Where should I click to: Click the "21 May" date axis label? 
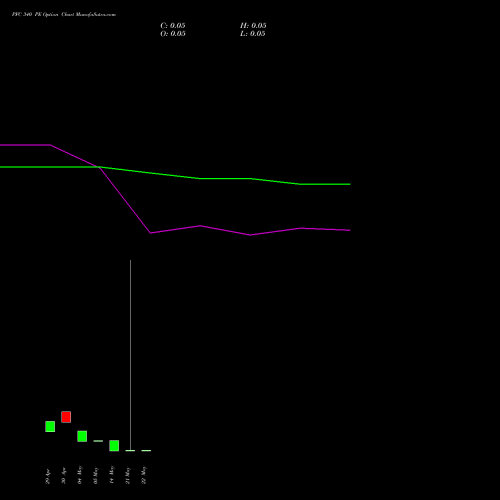click(x=128, y=475)
